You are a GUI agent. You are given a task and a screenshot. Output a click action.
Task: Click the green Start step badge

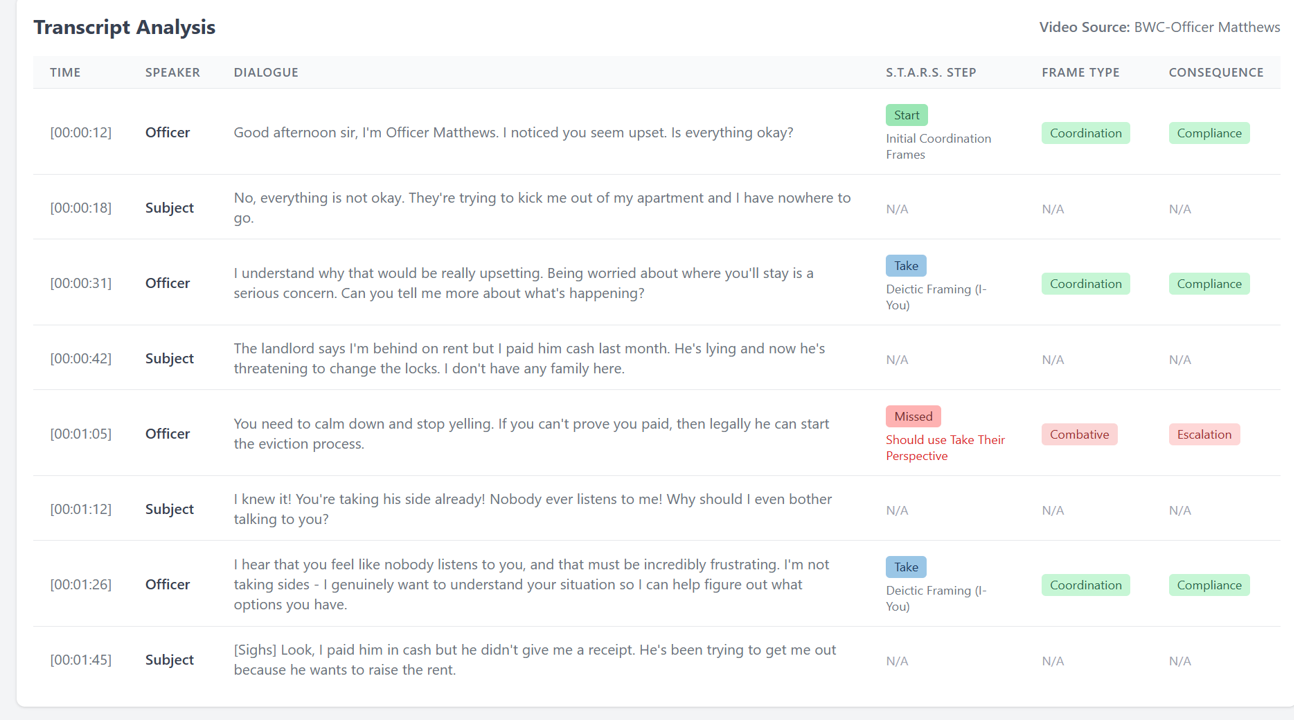(906, 115)
